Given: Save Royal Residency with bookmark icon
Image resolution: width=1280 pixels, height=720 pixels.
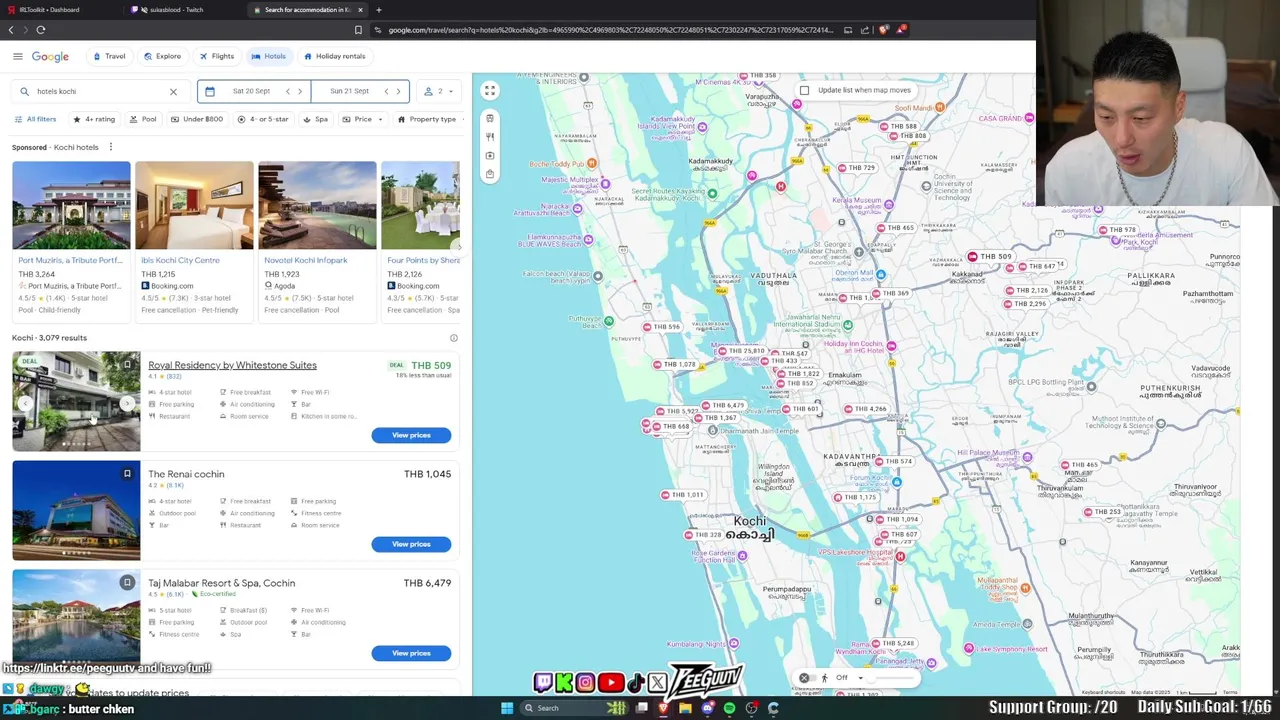Looking at the screenshot, I should 127,364.
